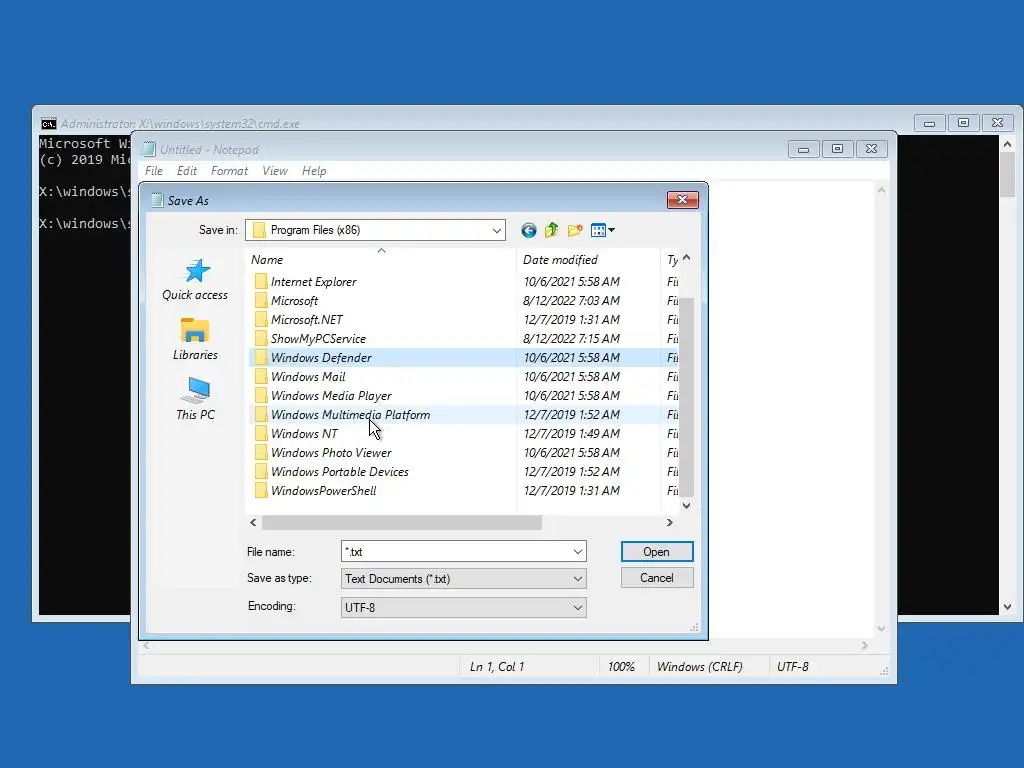Select the Windows Mail folder icon
1024x768 pixels.
click(x=261, y=376)
